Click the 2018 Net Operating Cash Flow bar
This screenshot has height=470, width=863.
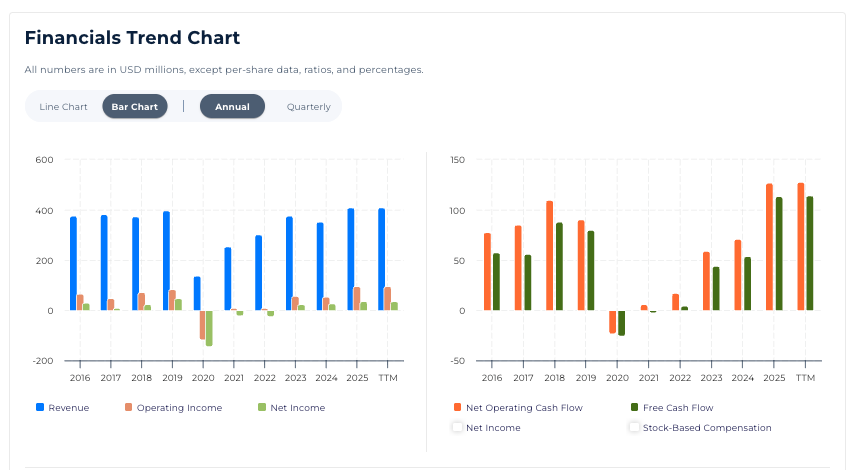tap(549, 255)
